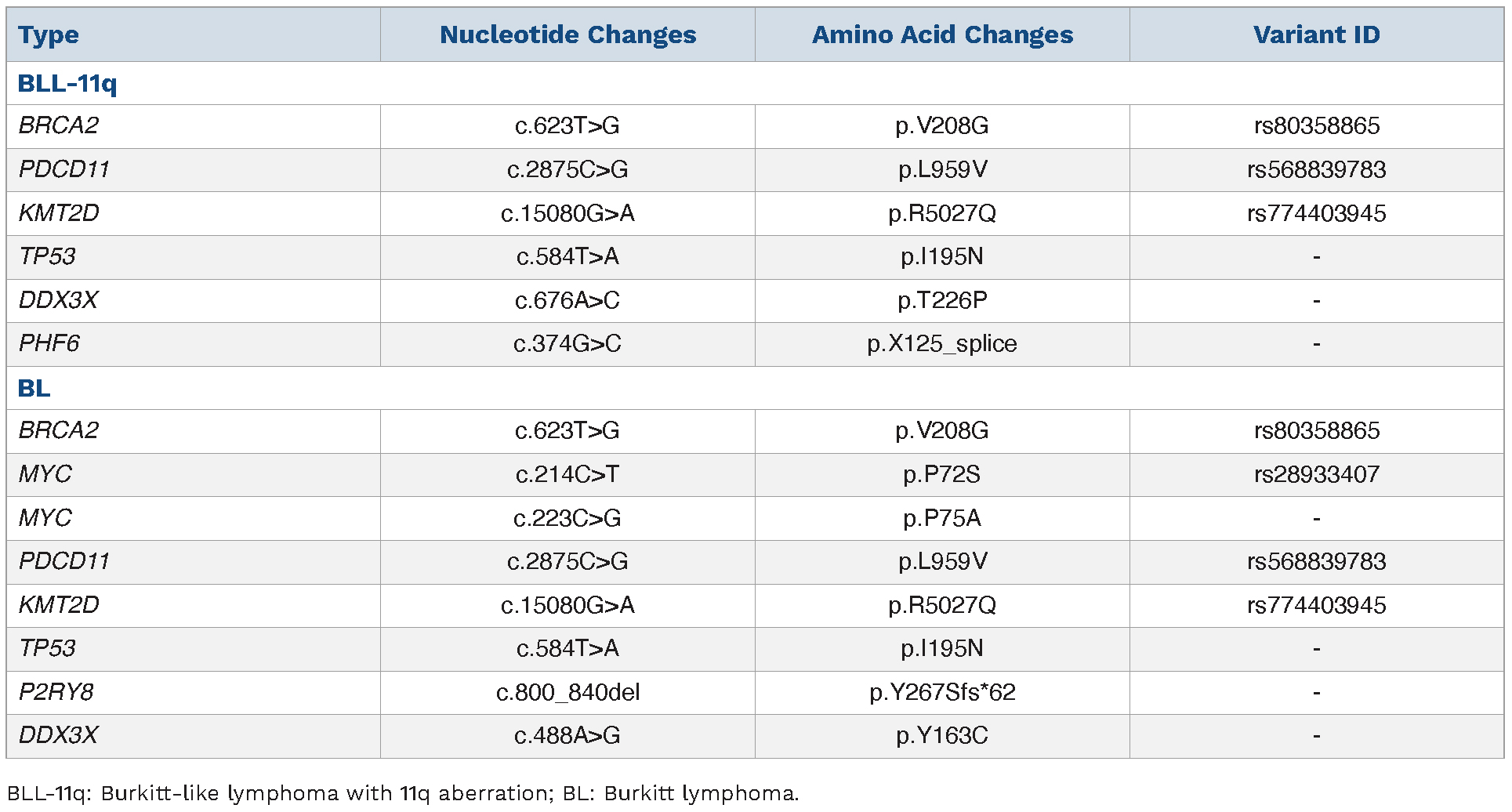
Task: Click the Variant ID column header
Action: [1316, 35]
